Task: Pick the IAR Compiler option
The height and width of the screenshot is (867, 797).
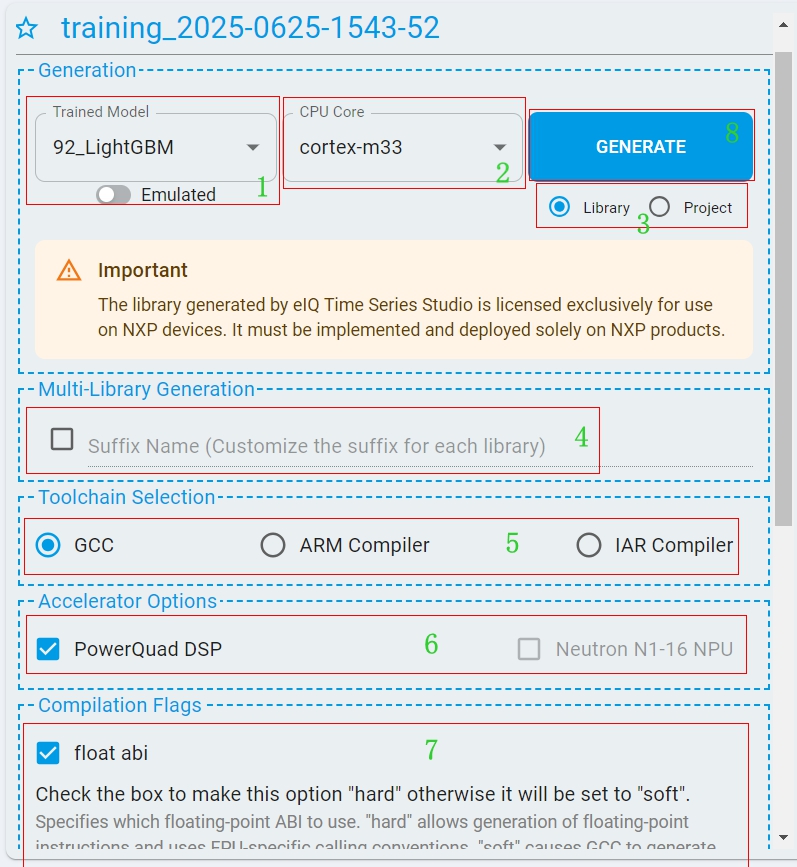Action: pos(589,545)
